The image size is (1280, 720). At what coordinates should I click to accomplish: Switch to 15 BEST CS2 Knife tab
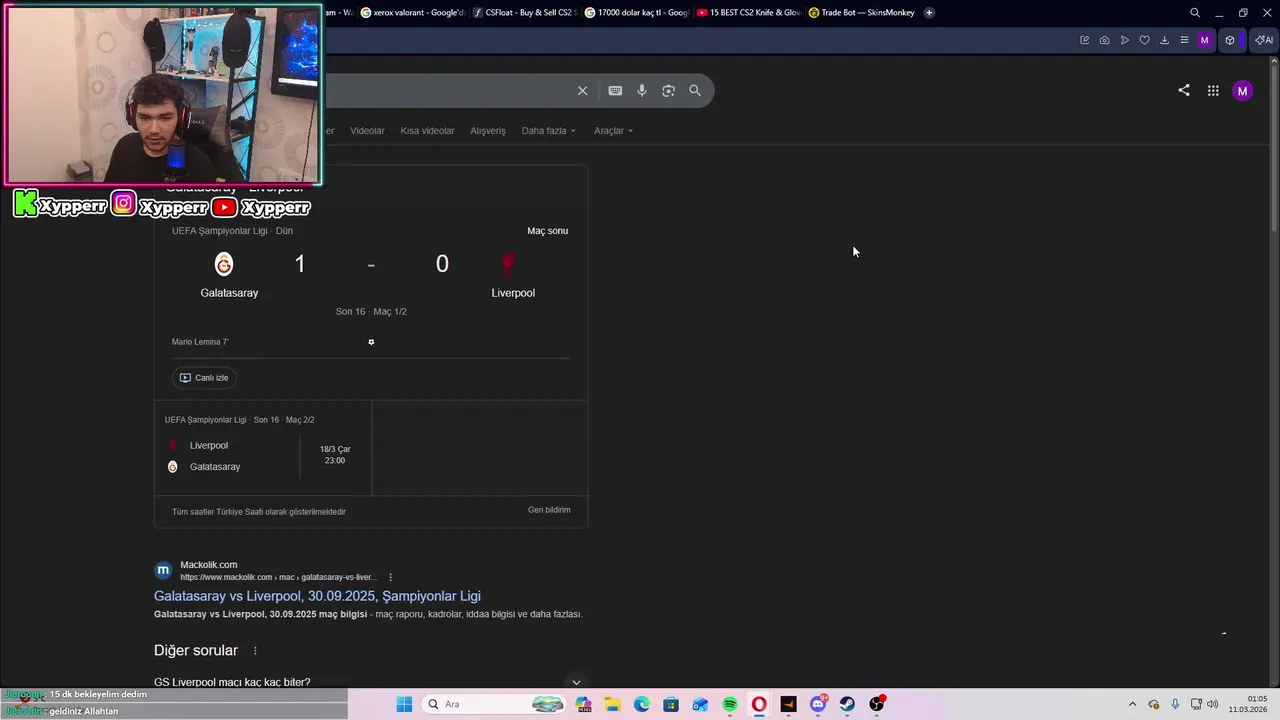(x=749, y=13)
